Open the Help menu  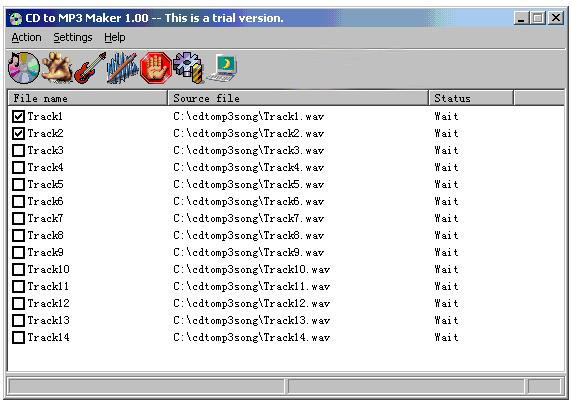[x=115, y=37]
